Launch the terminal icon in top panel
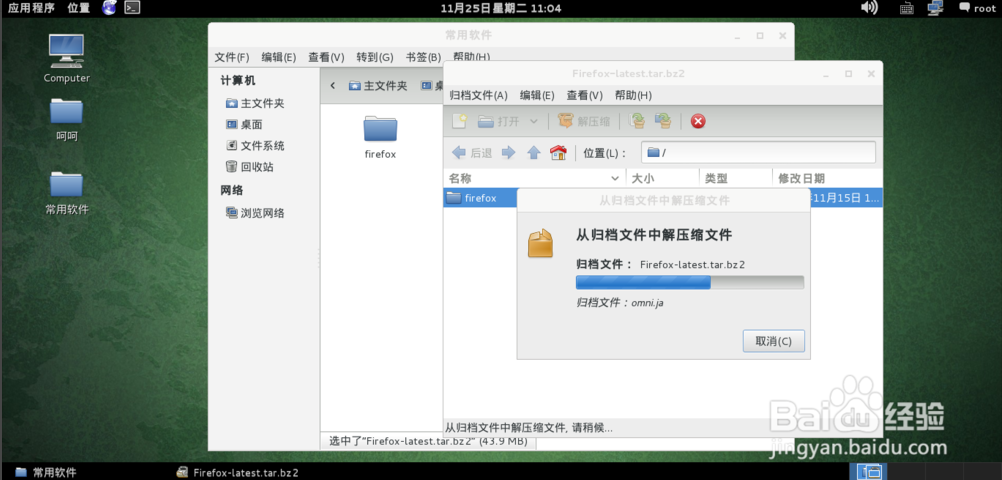 pos(132,8)
